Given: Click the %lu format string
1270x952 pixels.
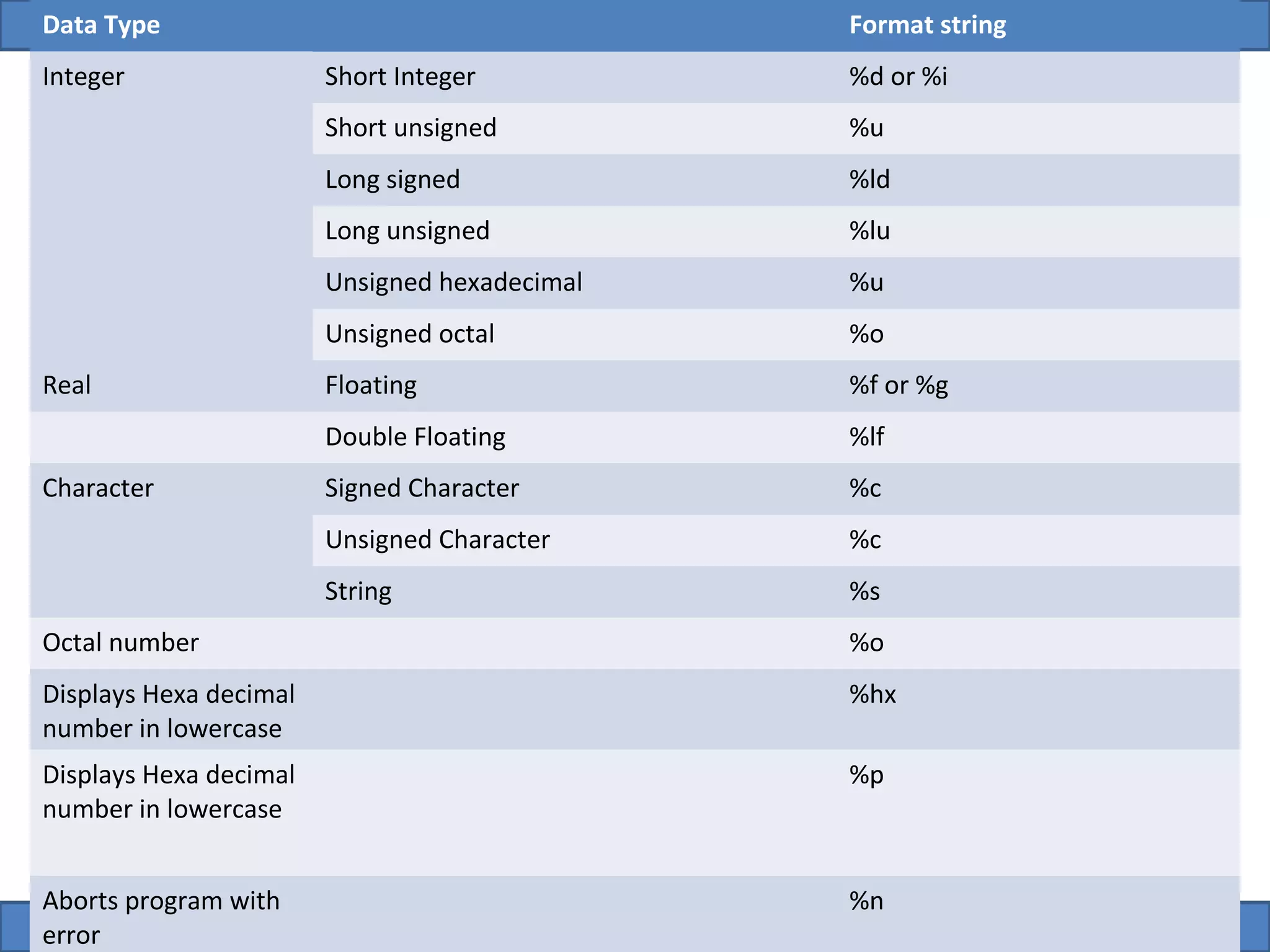Looking at the screenshot, I should [x=869, y=231].
